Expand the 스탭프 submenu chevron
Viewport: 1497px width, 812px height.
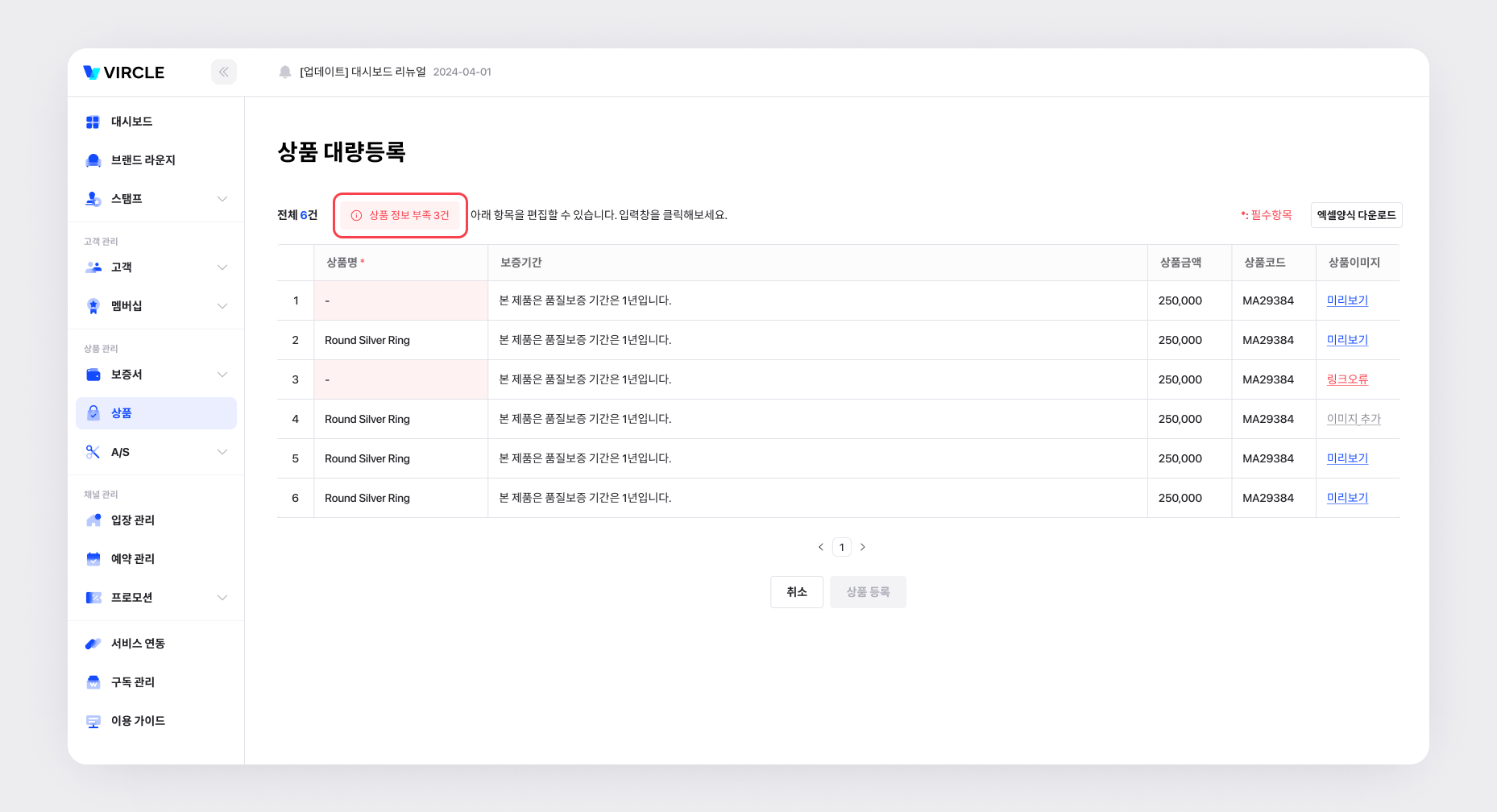[x=222, y=199]
